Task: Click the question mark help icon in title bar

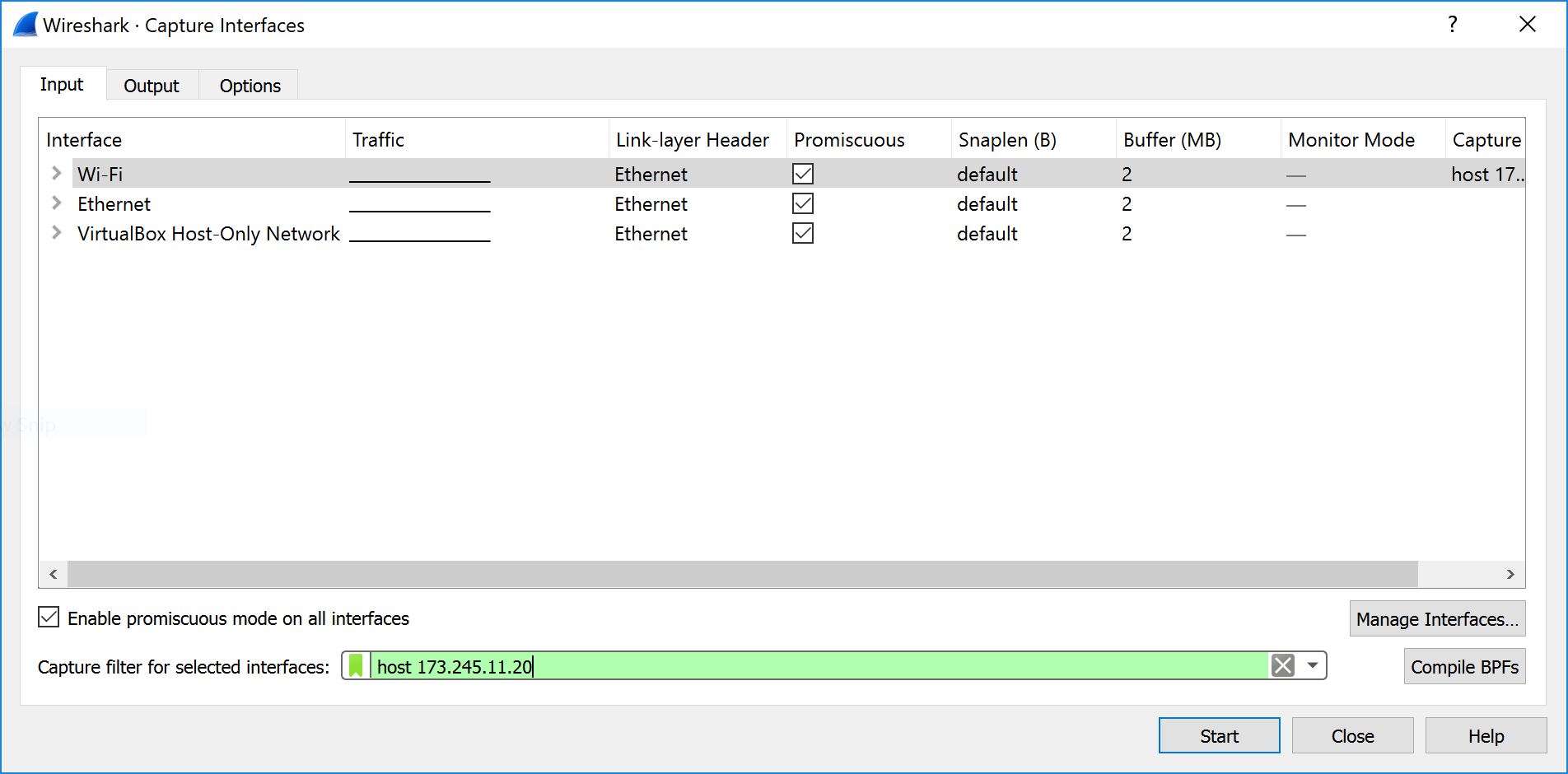Action: pos(1454,24)
